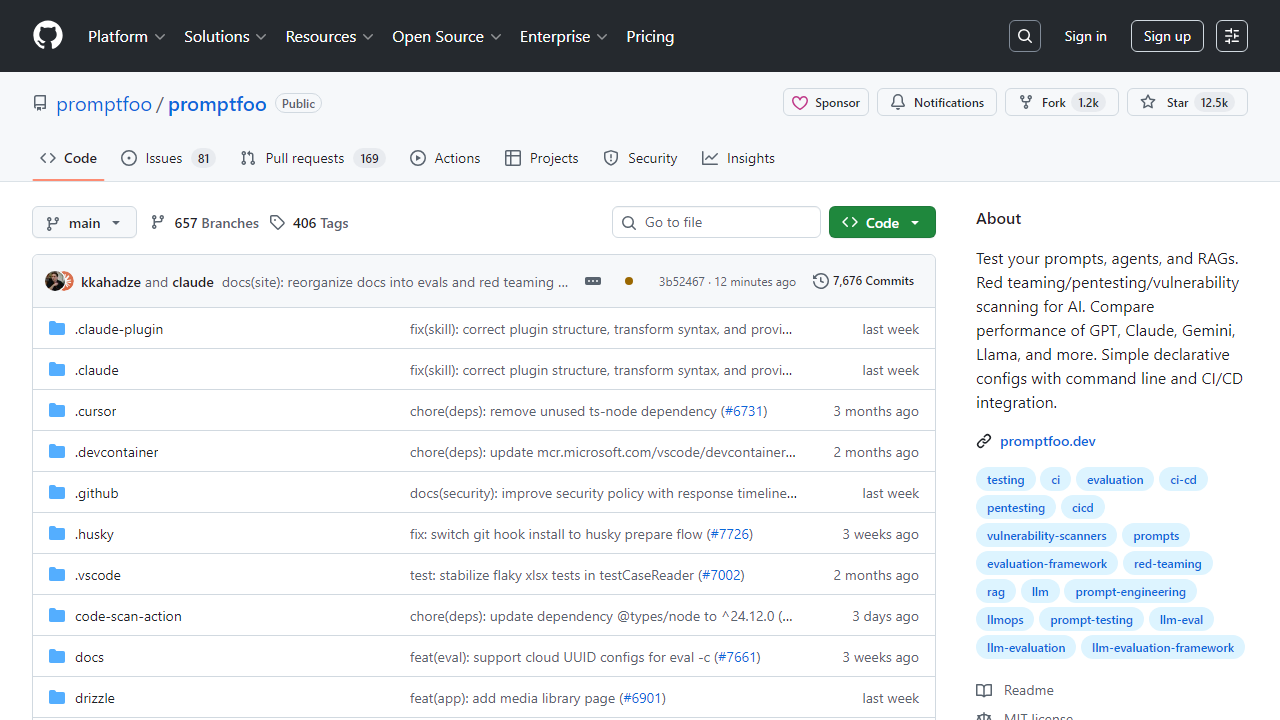The height and width of the screenshot is (720, 1280).
Task: Click the kkahadze author avatar
Action: [55, 281]
